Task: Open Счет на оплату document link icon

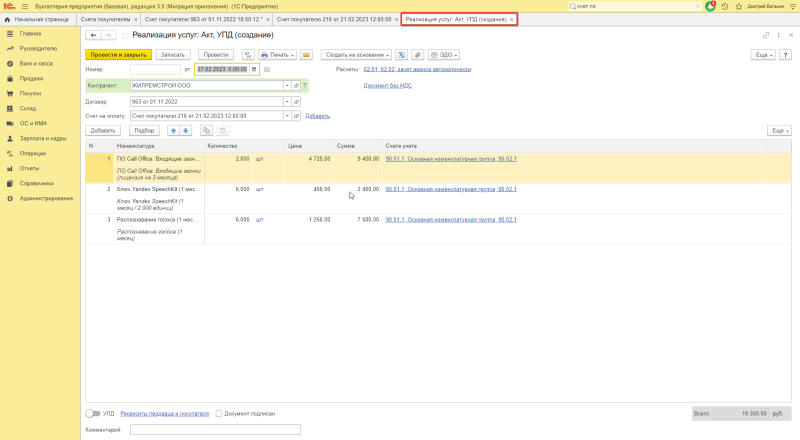Action: pos(296,116)
